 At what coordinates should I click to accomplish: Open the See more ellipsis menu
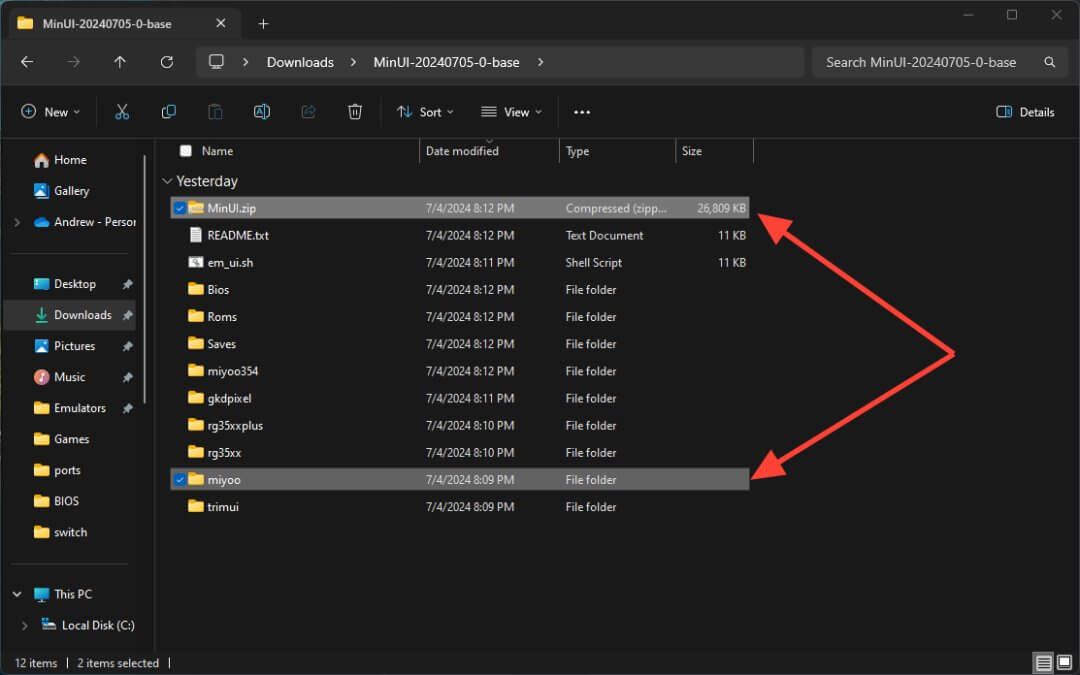pyautogui.click(x=582, y=112)
